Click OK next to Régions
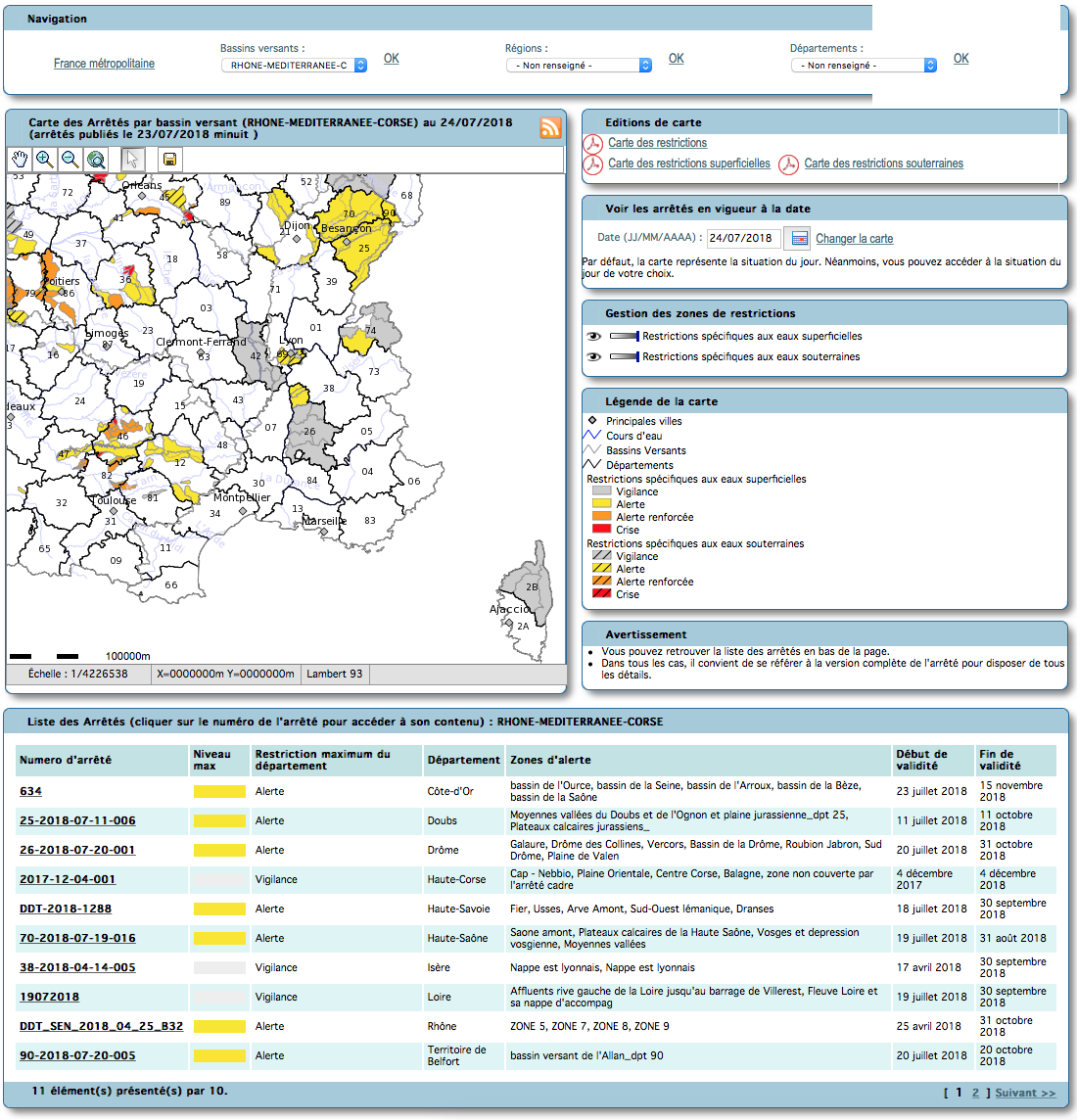This screenshot has width=1077, height=1120. pos(677,59)
